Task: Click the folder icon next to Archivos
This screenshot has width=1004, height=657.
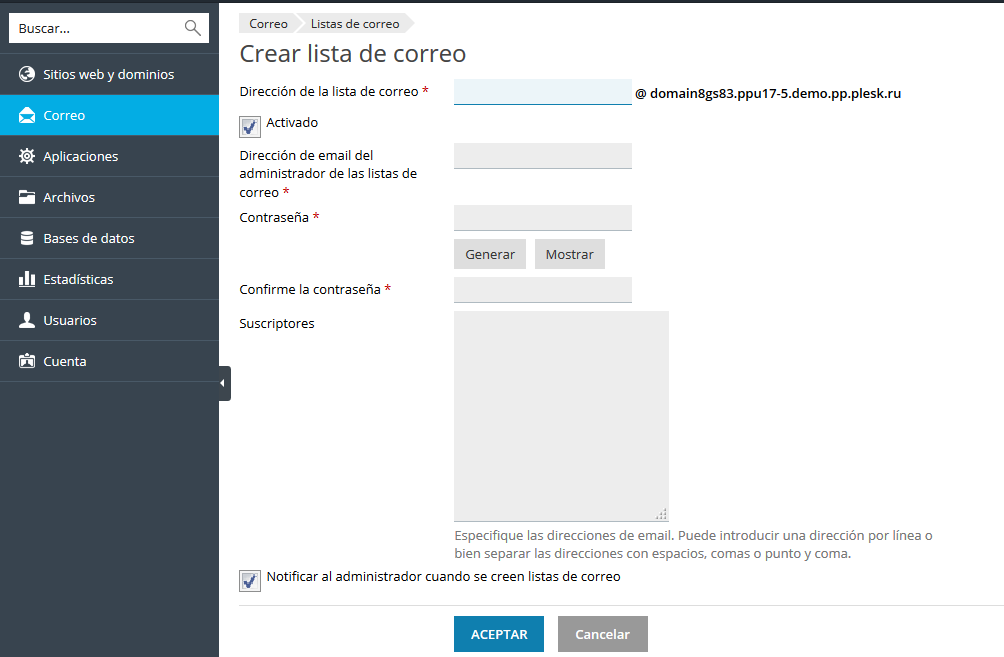Action: click(27, 198)
